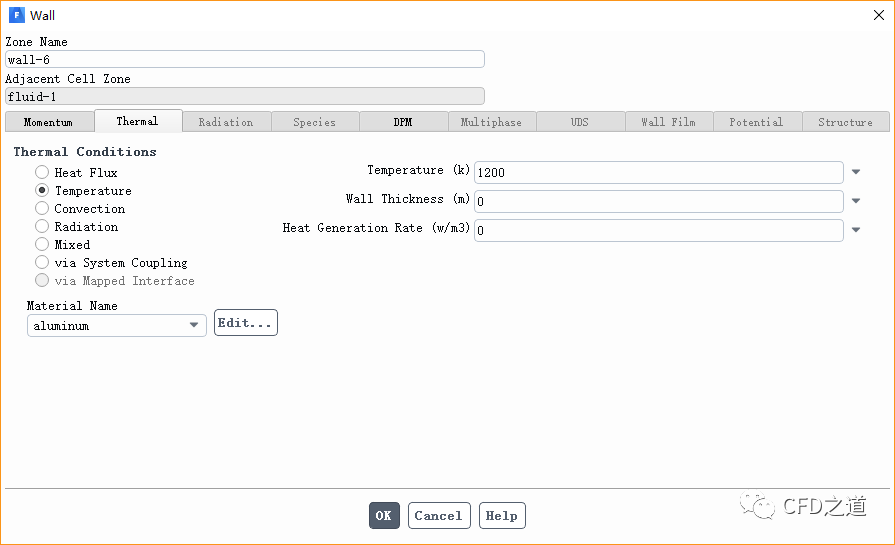Open the Material Name aluminum dropdown
Image resolution: width=895 pixels, height=545 pixels.
point(116,325)
